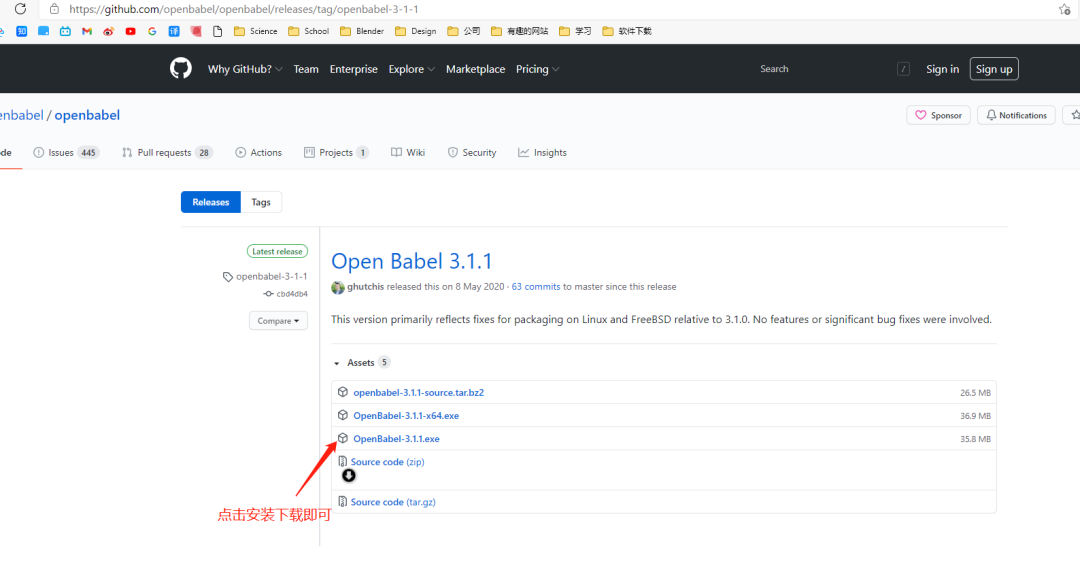Download Source code (tar.gz)
Screen dimensions: 1080x572
click(393, 502)
